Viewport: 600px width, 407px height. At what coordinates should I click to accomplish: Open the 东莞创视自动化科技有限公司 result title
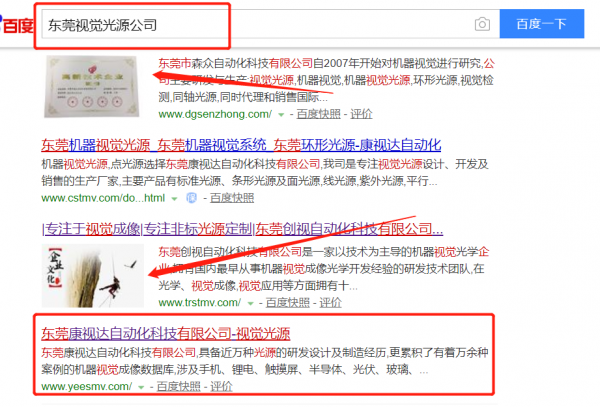[x=243, y=229]
